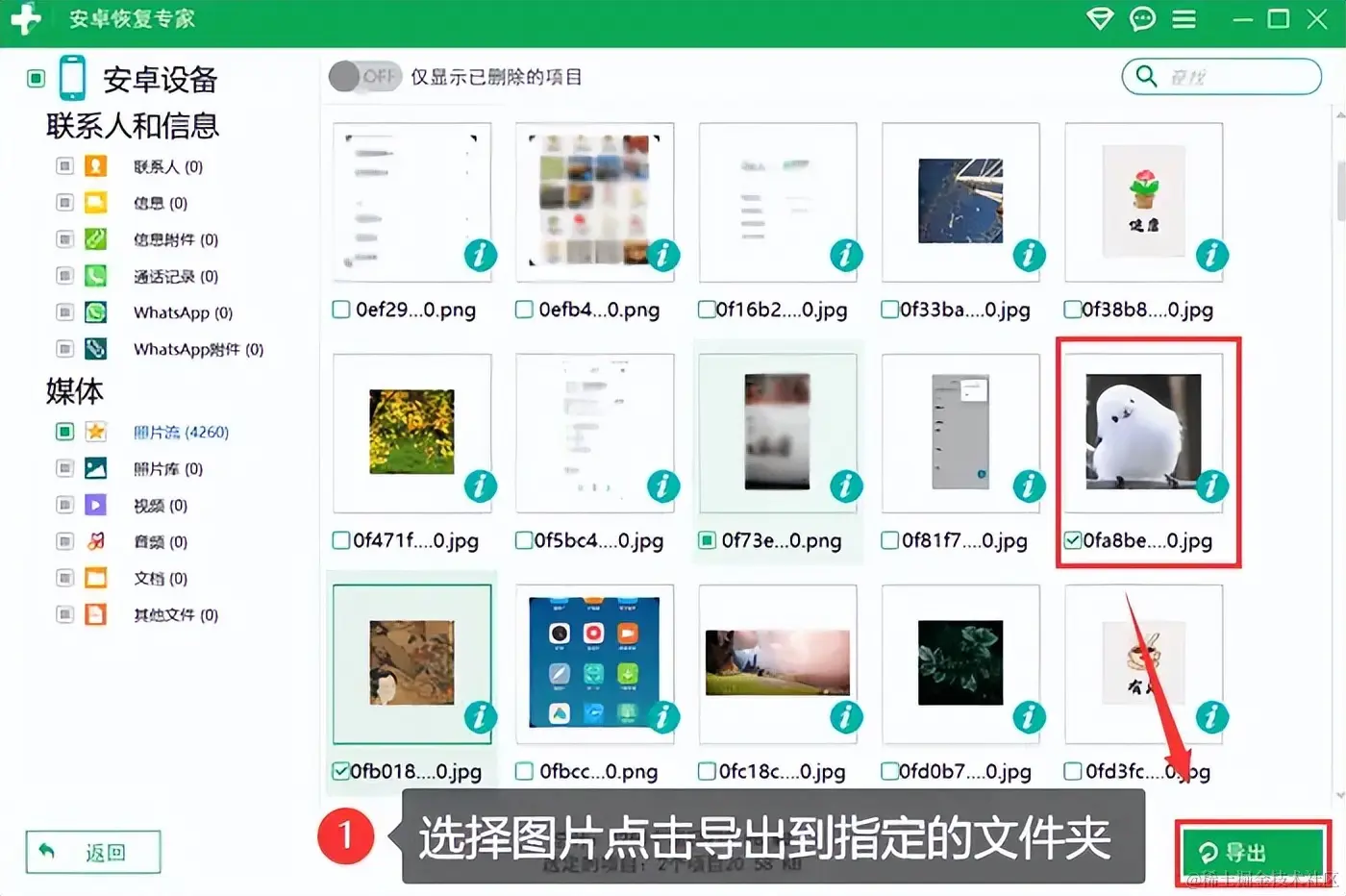Show info for 0f38b8....0.jpg
This screenshot has height=896, width=1346.
(x=1211, y=256)
